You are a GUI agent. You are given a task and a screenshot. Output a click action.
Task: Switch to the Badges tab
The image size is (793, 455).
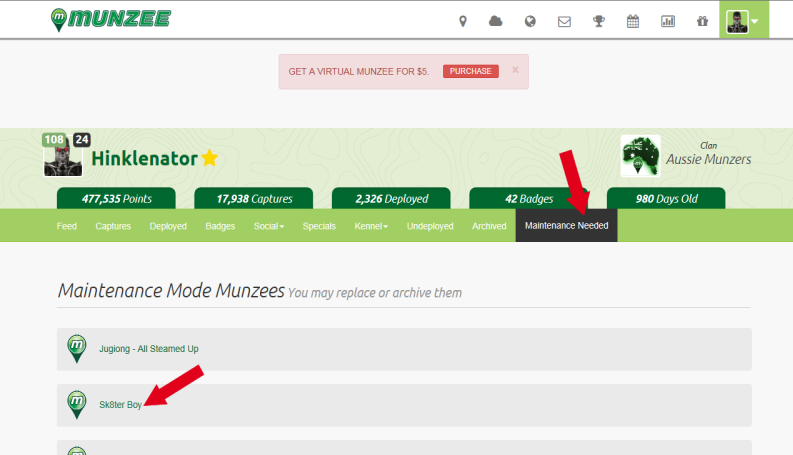tap(221, 226)
